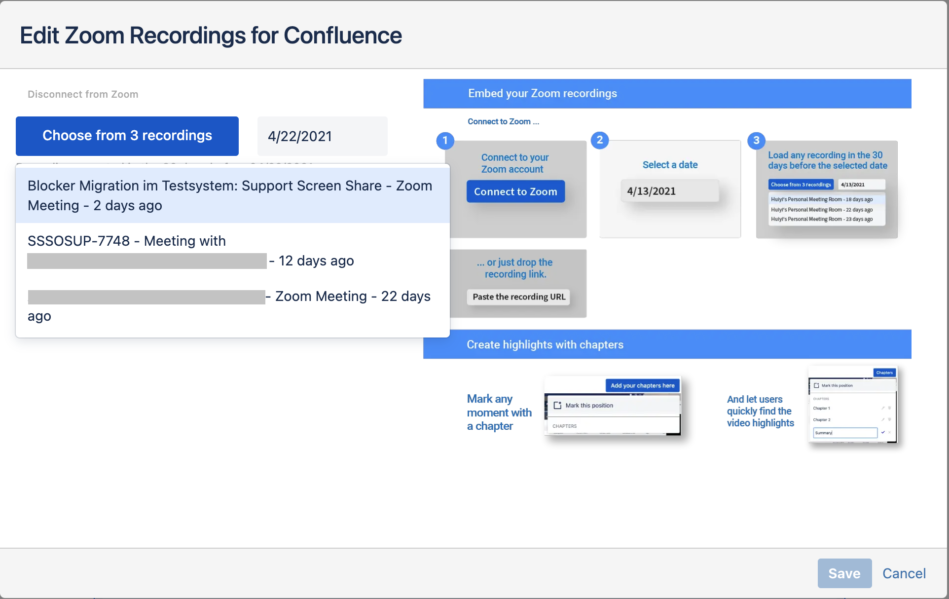Click the Connect to your Zoom account text

click(515, 163)
